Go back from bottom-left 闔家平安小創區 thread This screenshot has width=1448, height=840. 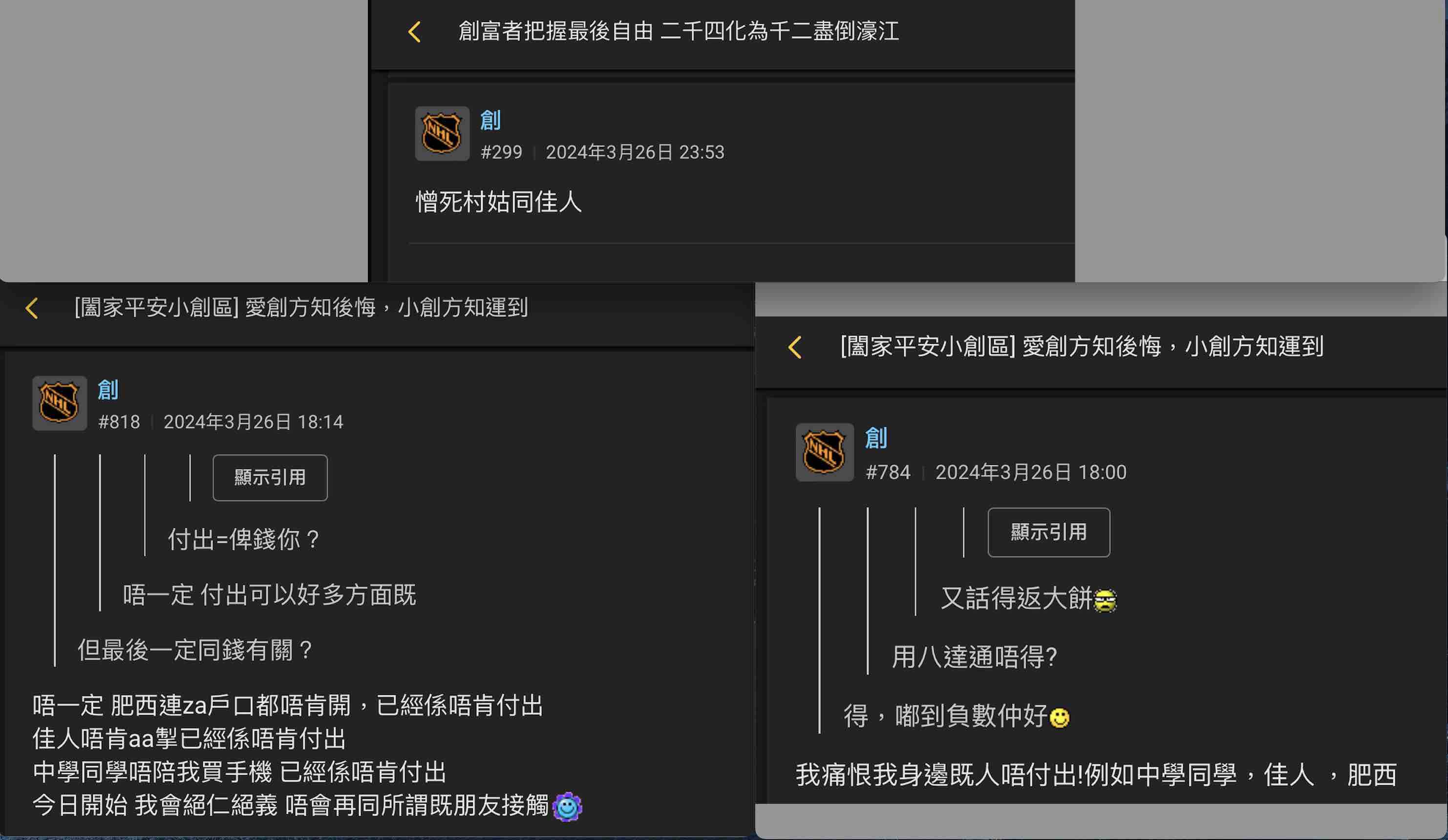pyautogui.click(x=32, y=308)
